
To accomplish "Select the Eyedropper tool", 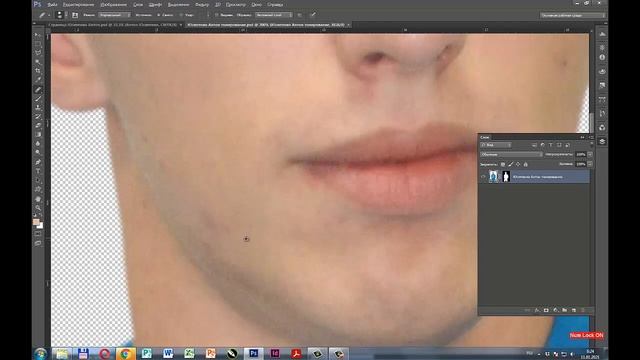I will [x=38, y=80].
